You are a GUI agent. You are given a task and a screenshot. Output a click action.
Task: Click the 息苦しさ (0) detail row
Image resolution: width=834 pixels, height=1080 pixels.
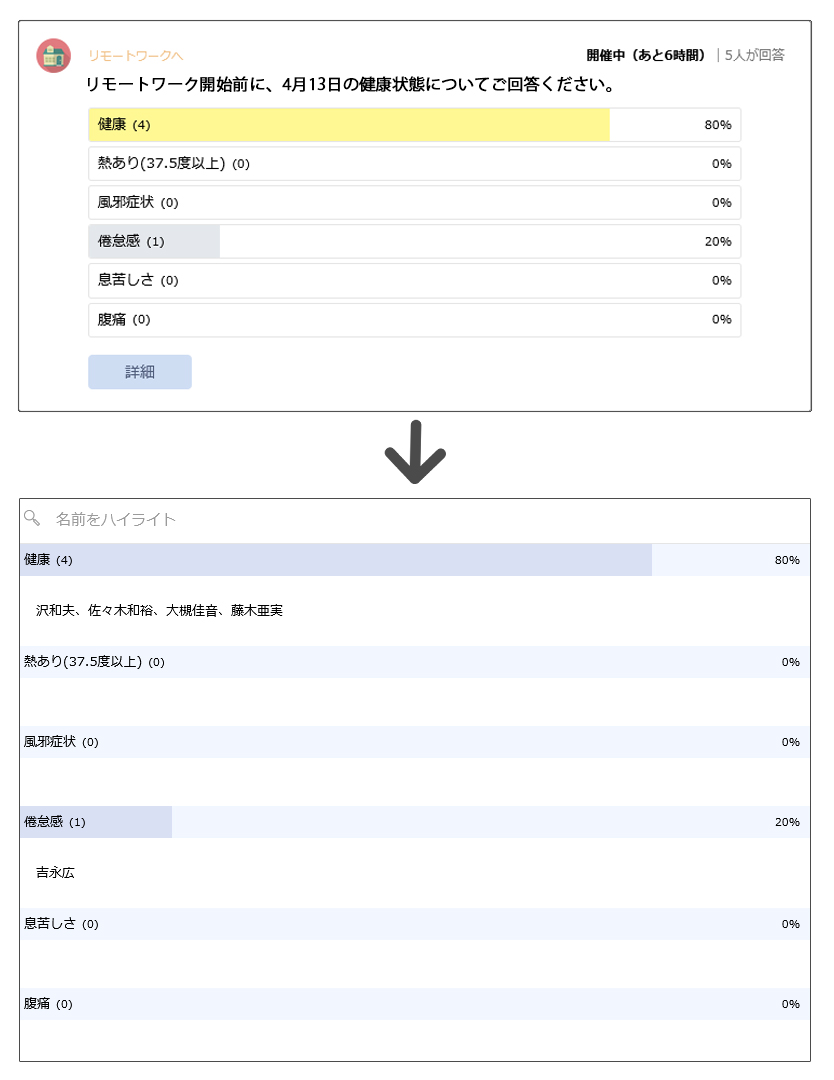415,924
